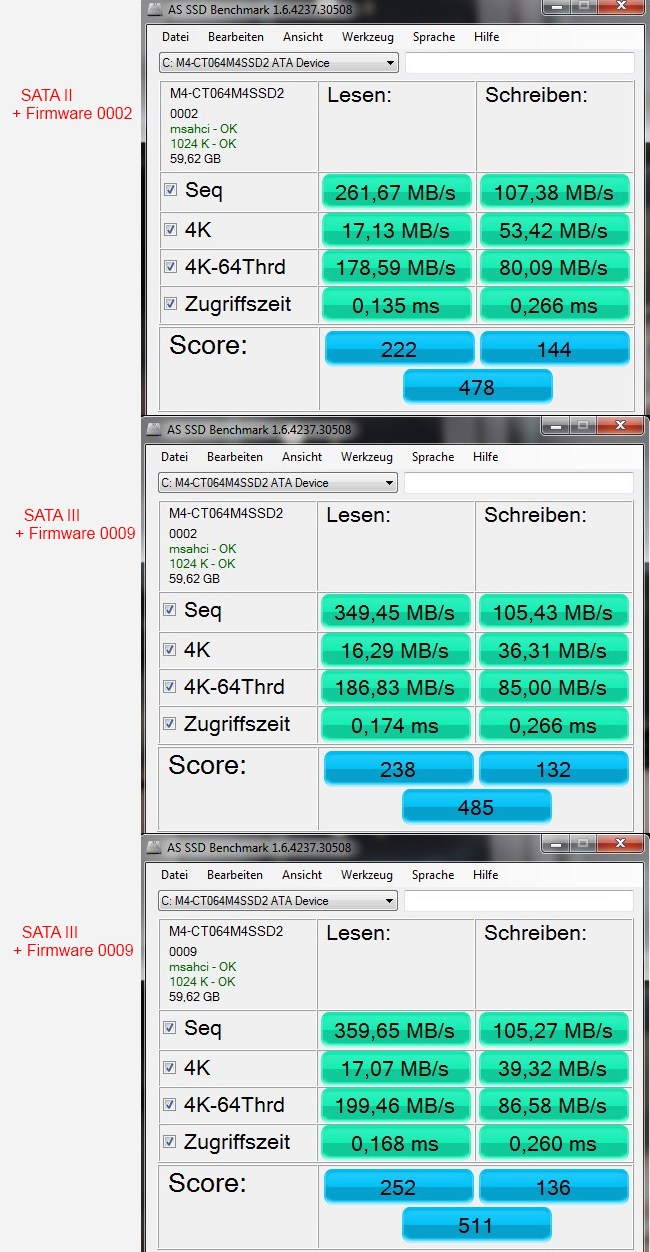The width and height of the screenshot is (650, 1252).
Task: Toggle 4K checkbox in the 485-score window
Action: coord(170,649)
